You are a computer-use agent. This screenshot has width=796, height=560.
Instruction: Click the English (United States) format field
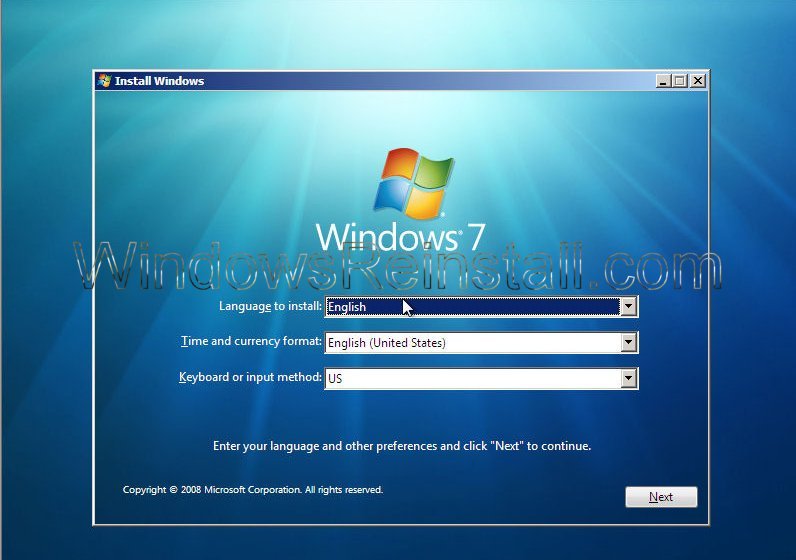(x=472, y=342)
